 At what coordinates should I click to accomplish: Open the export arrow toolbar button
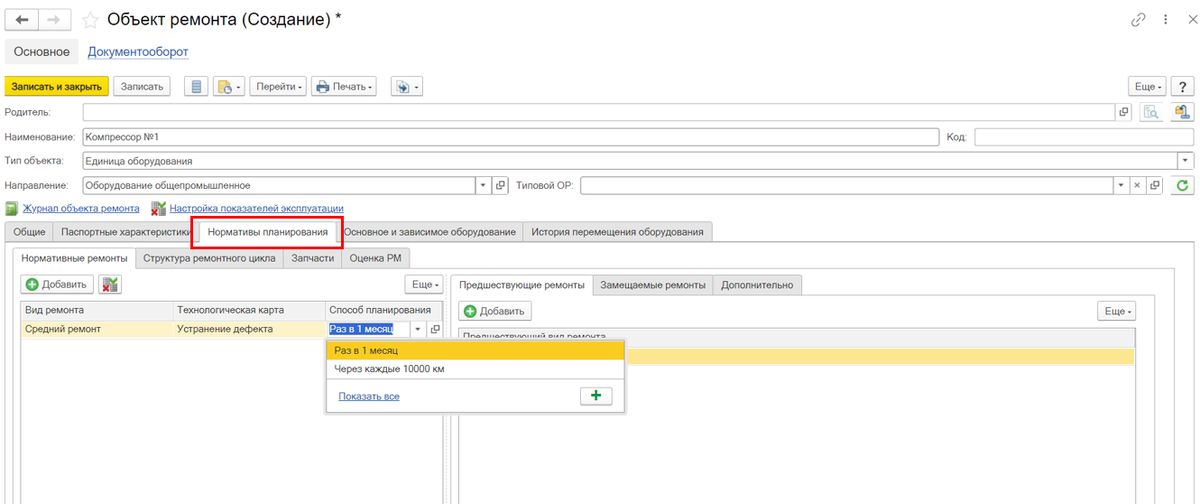pos(406,87)
